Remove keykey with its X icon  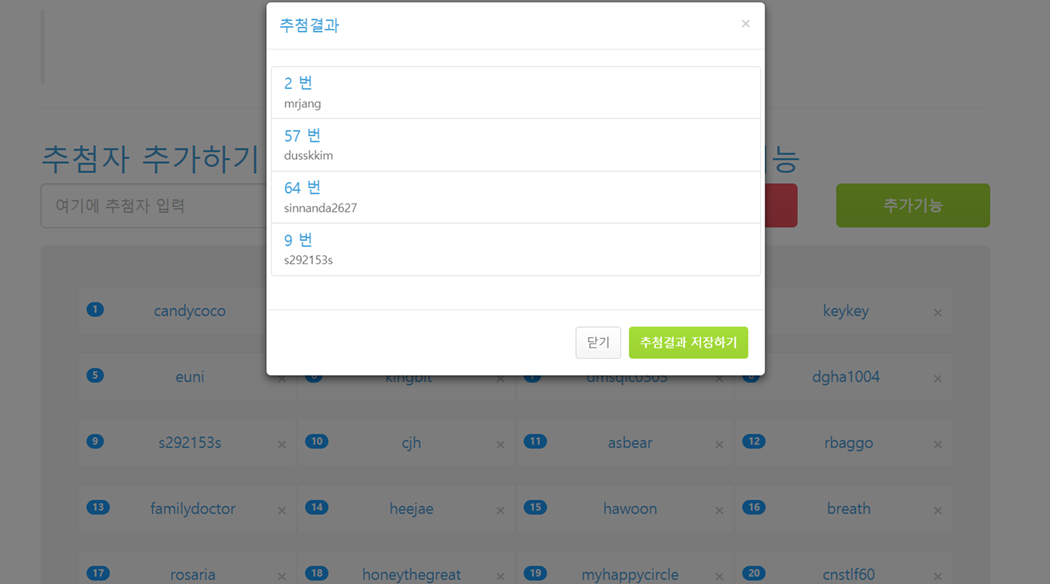coord(938,313)
